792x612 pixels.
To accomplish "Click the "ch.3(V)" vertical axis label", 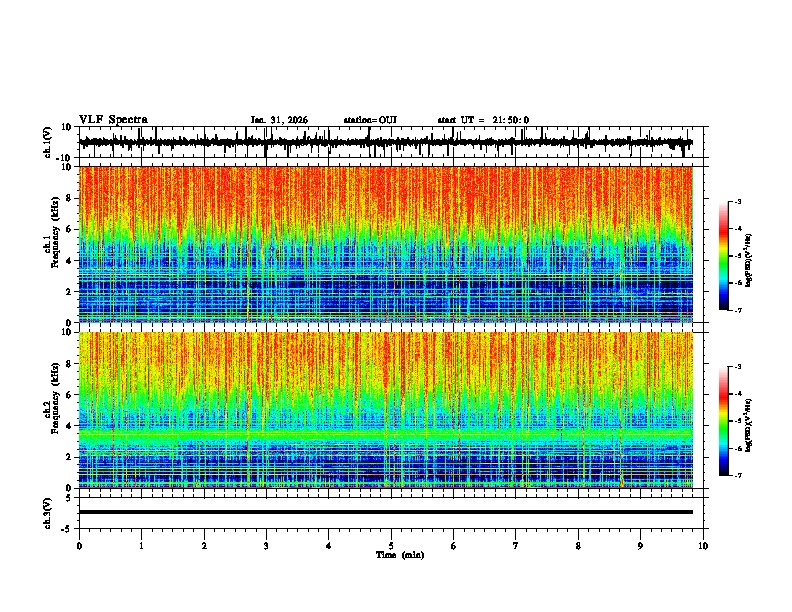I will tap(48, 513).
